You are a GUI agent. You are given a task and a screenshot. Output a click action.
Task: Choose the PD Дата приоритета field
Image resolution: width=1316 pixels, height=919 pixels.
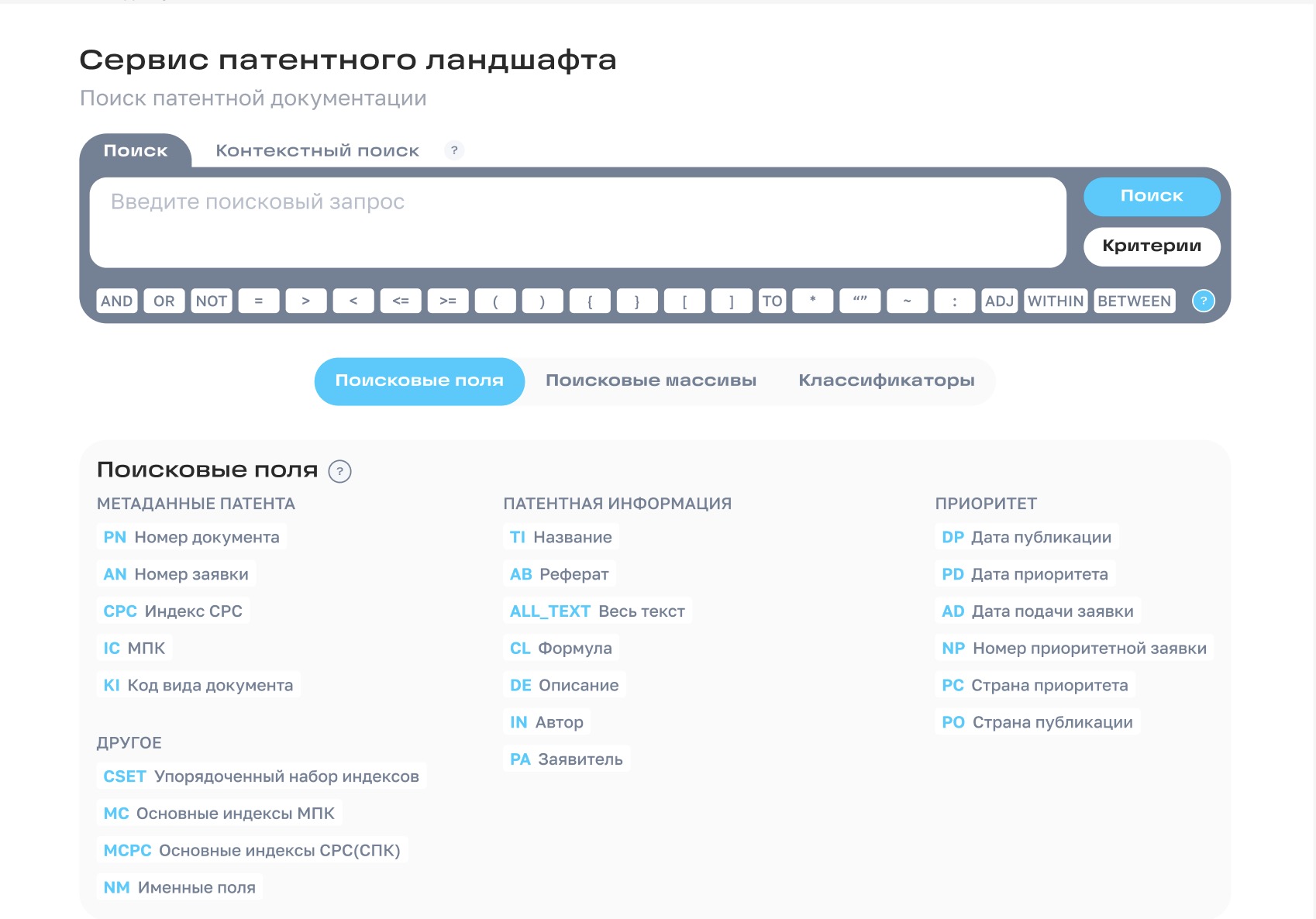pyautogui.click(x=1025, y=574)
